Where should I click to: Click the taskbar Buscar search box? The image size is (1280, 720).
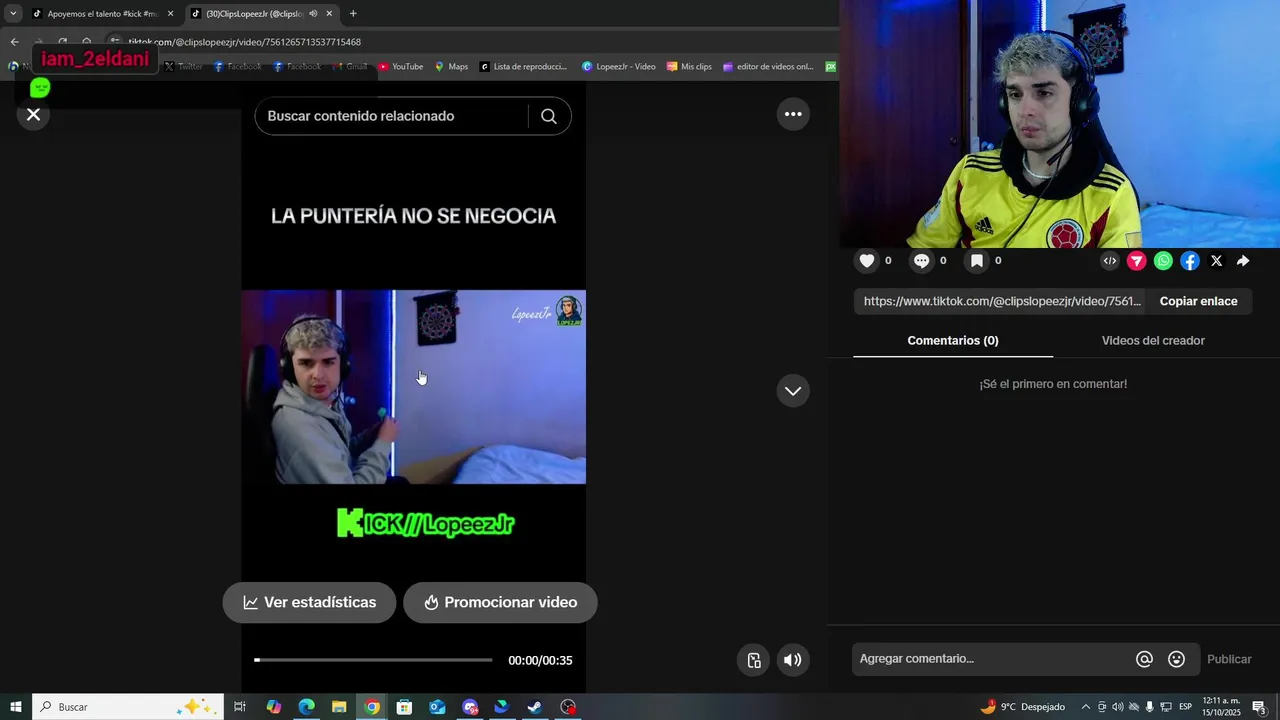point(127,707)
